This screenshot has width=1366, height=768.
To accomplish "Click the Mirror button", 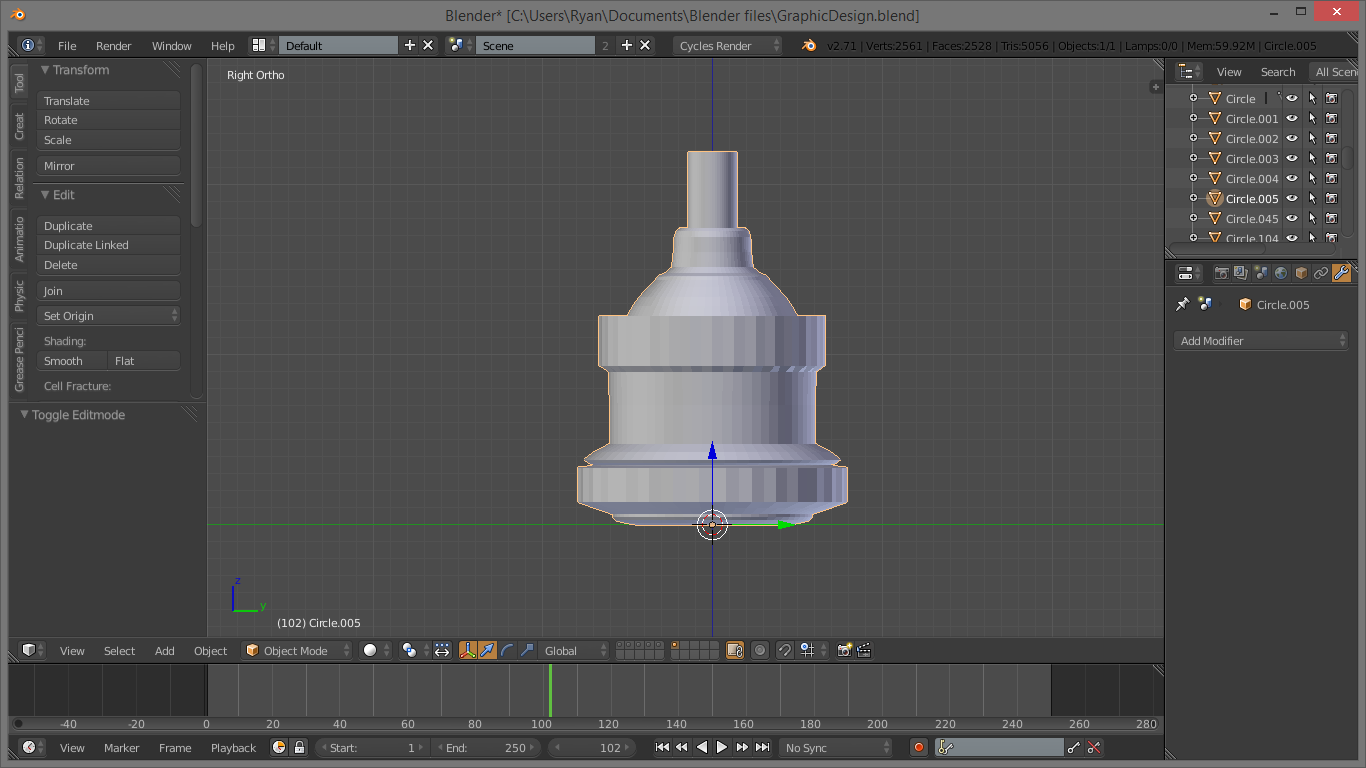I will (108, 166).
